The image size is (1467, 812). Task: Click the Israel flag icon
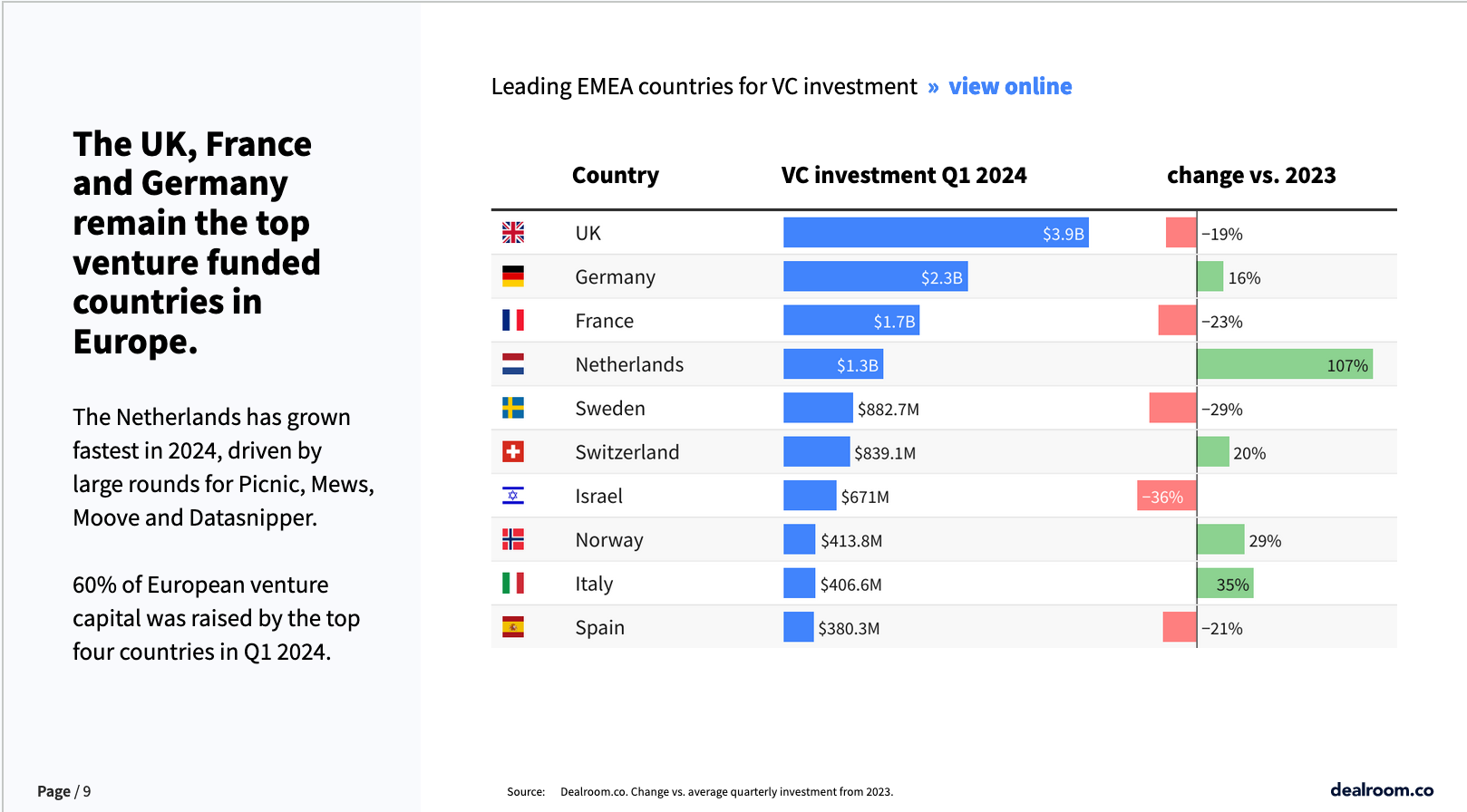(513, 496)
